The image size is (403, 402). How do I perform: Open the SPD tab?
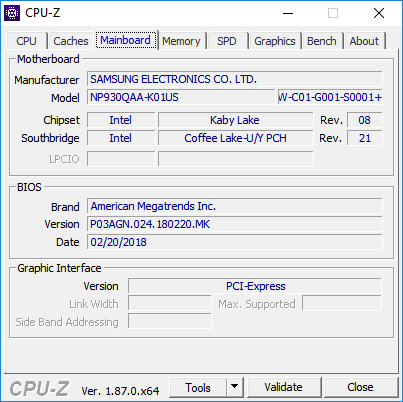tap(227, 41)
